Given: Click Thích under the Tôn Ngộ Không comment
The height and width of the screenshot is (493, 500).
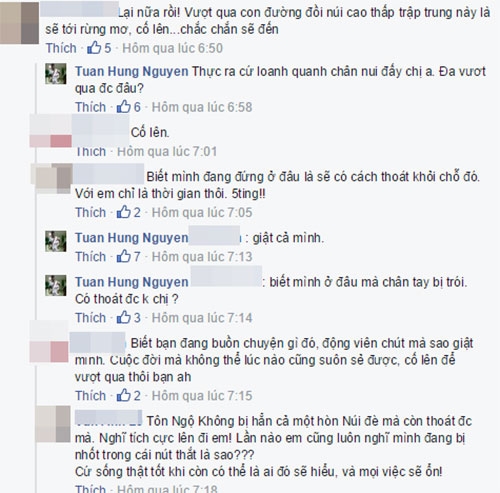Looking at the screenshot, I should pos(90,489).
